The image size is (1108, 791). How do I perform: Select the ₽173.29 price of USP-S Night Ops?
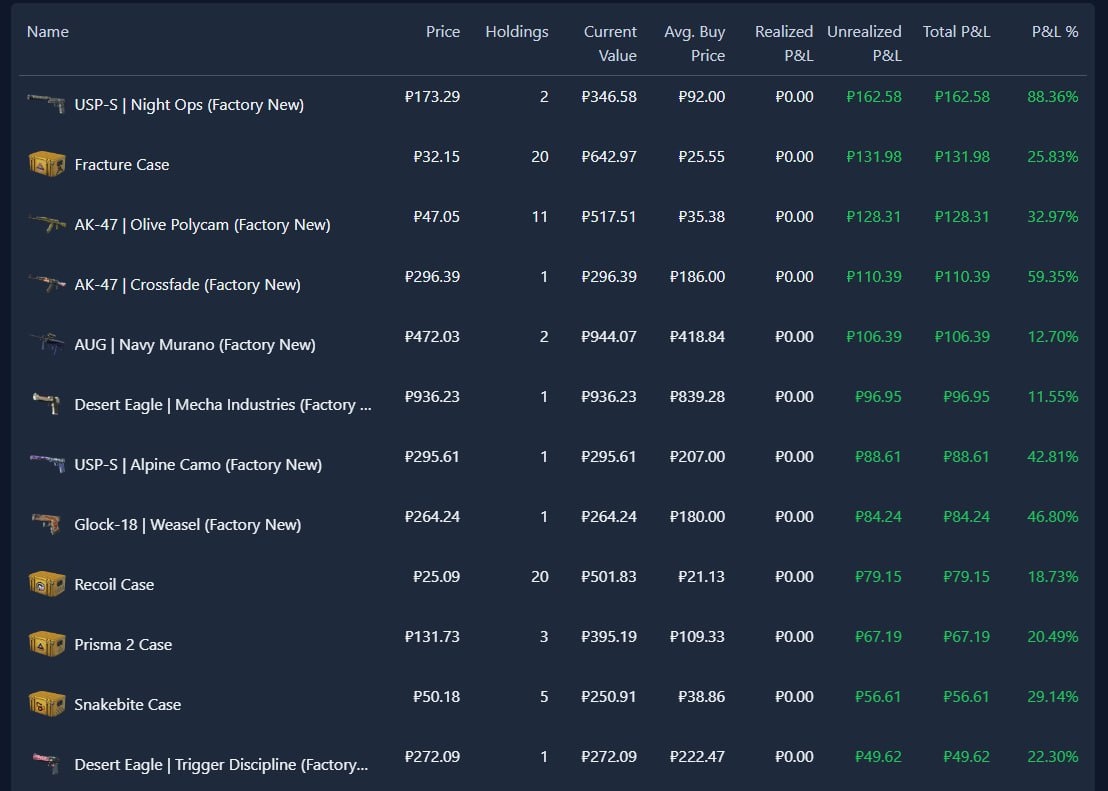coord(432,97)
